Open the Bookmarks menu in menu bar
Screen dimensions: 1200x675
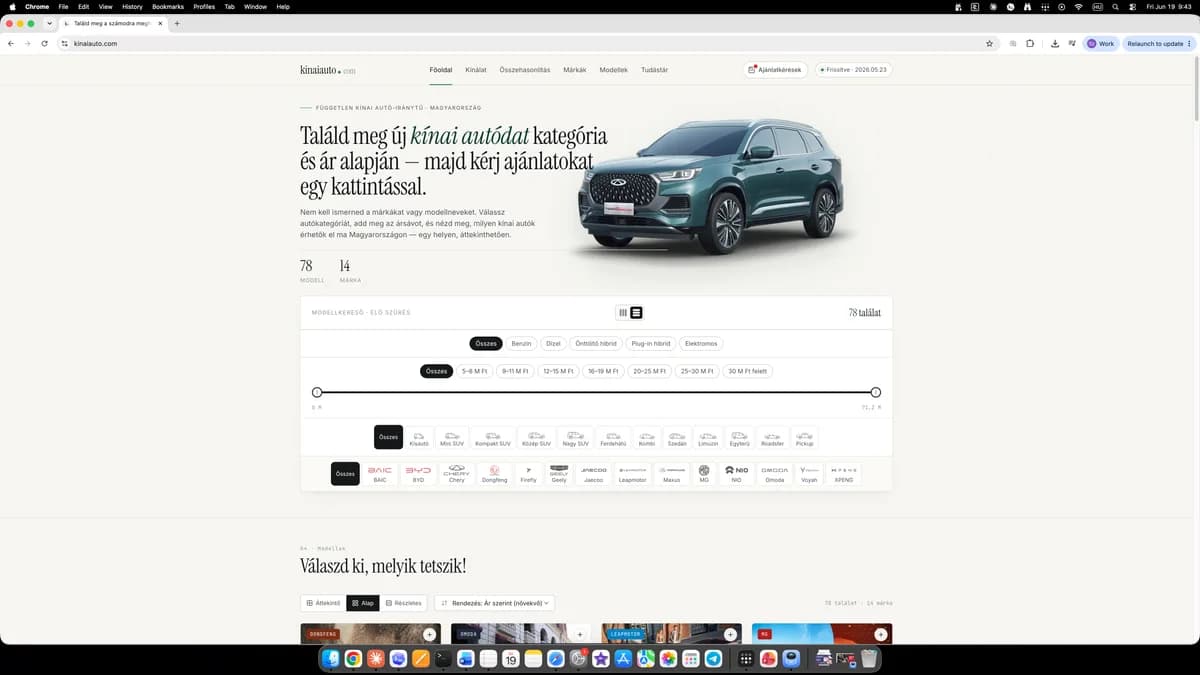168,6
